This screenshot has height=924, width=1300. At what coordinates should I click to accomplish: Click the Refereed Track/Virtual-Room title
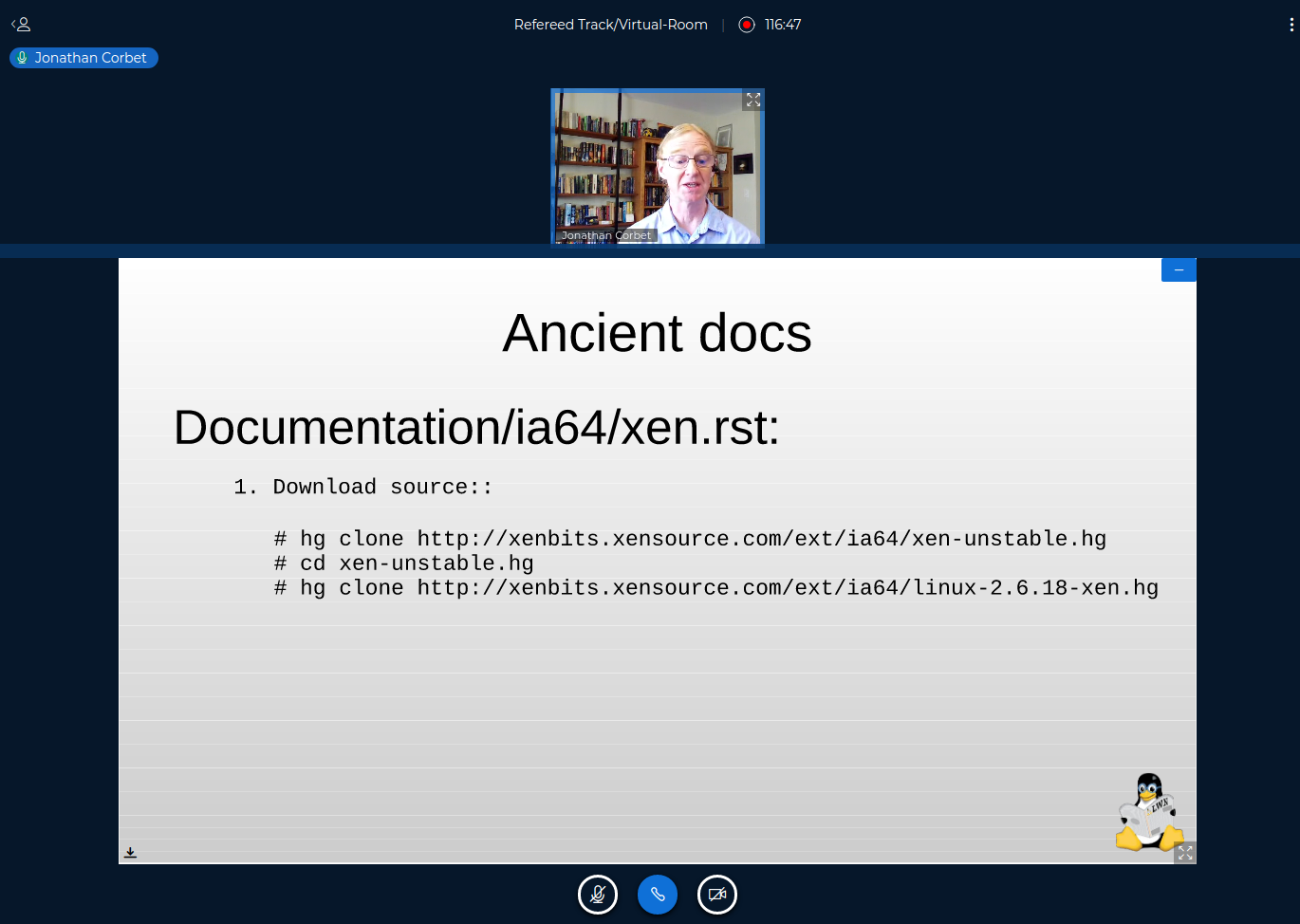pyautogui.click(x=610, y=25)
